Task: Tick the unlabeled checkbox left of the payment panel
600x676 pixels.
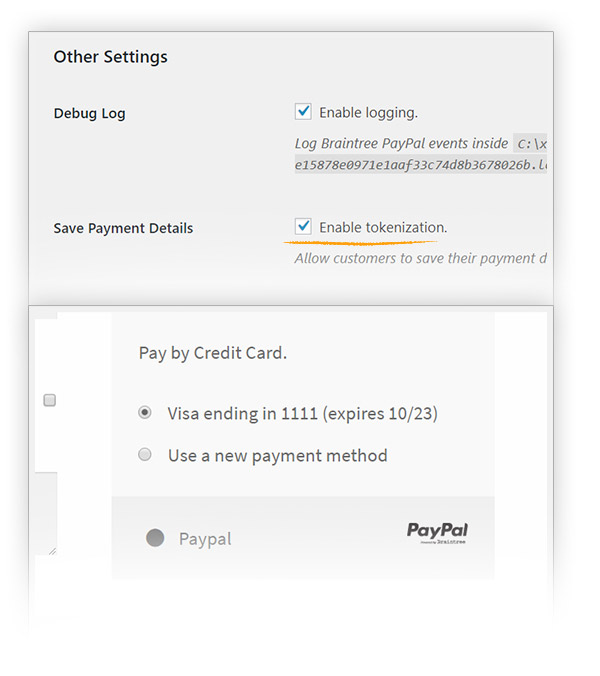Action: (x=49, y=400)
